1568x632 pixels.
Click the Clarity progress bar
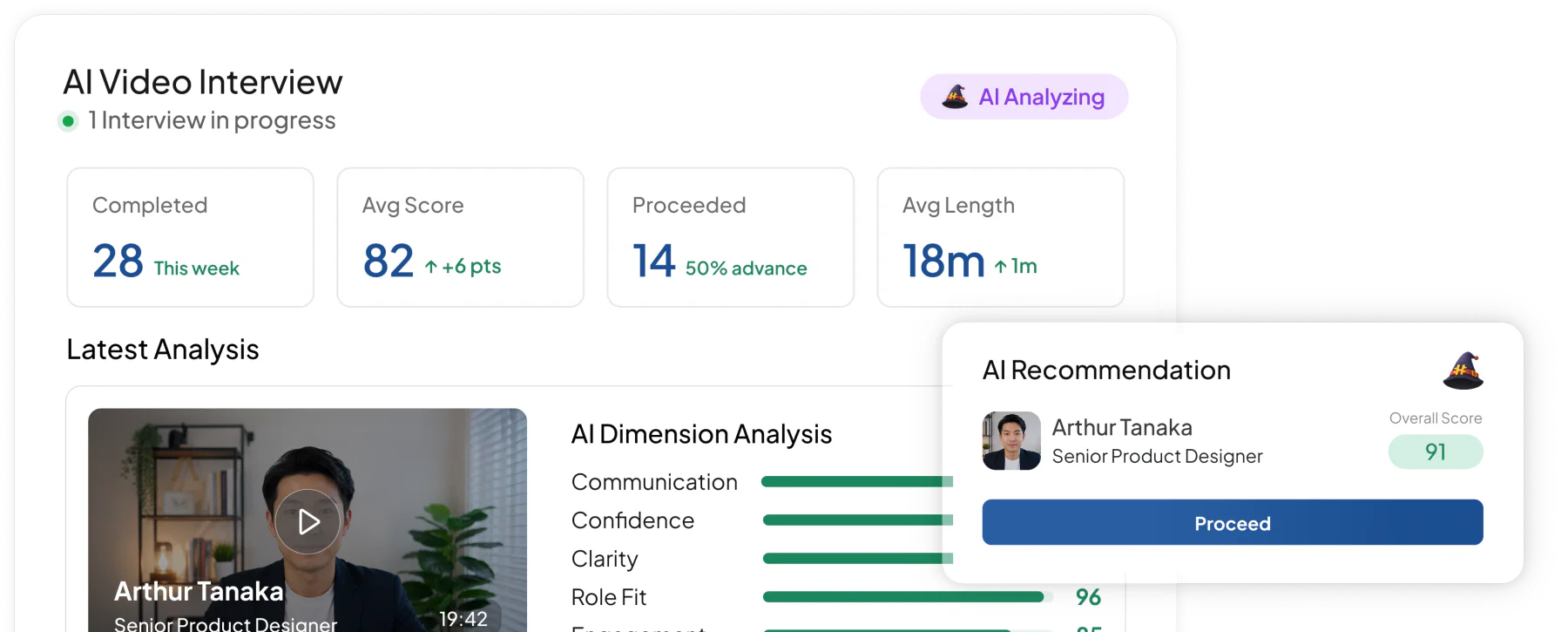(x=858, y=558)
